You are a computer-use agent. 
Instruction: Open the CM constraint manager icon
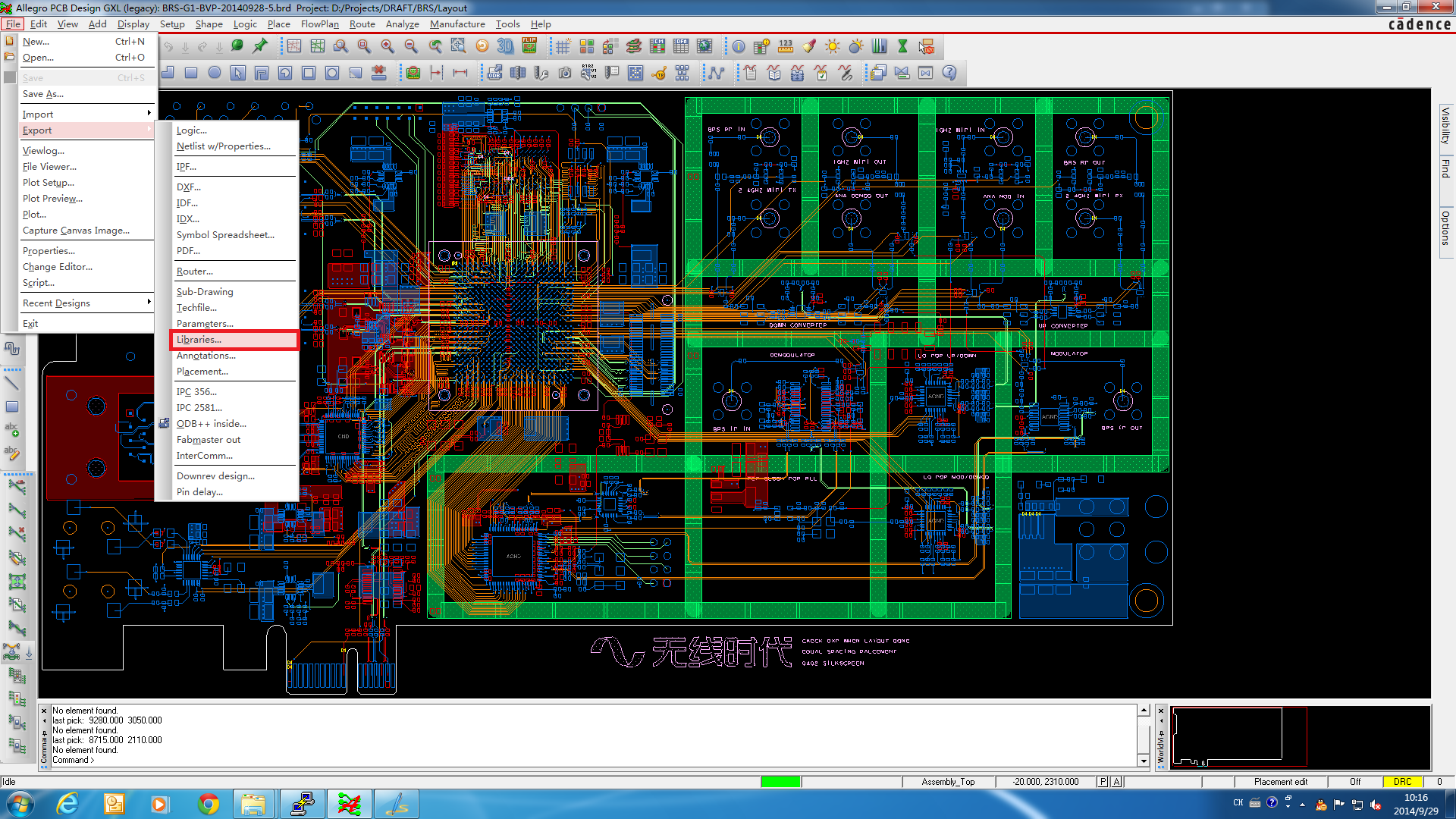tap(657, 46)
